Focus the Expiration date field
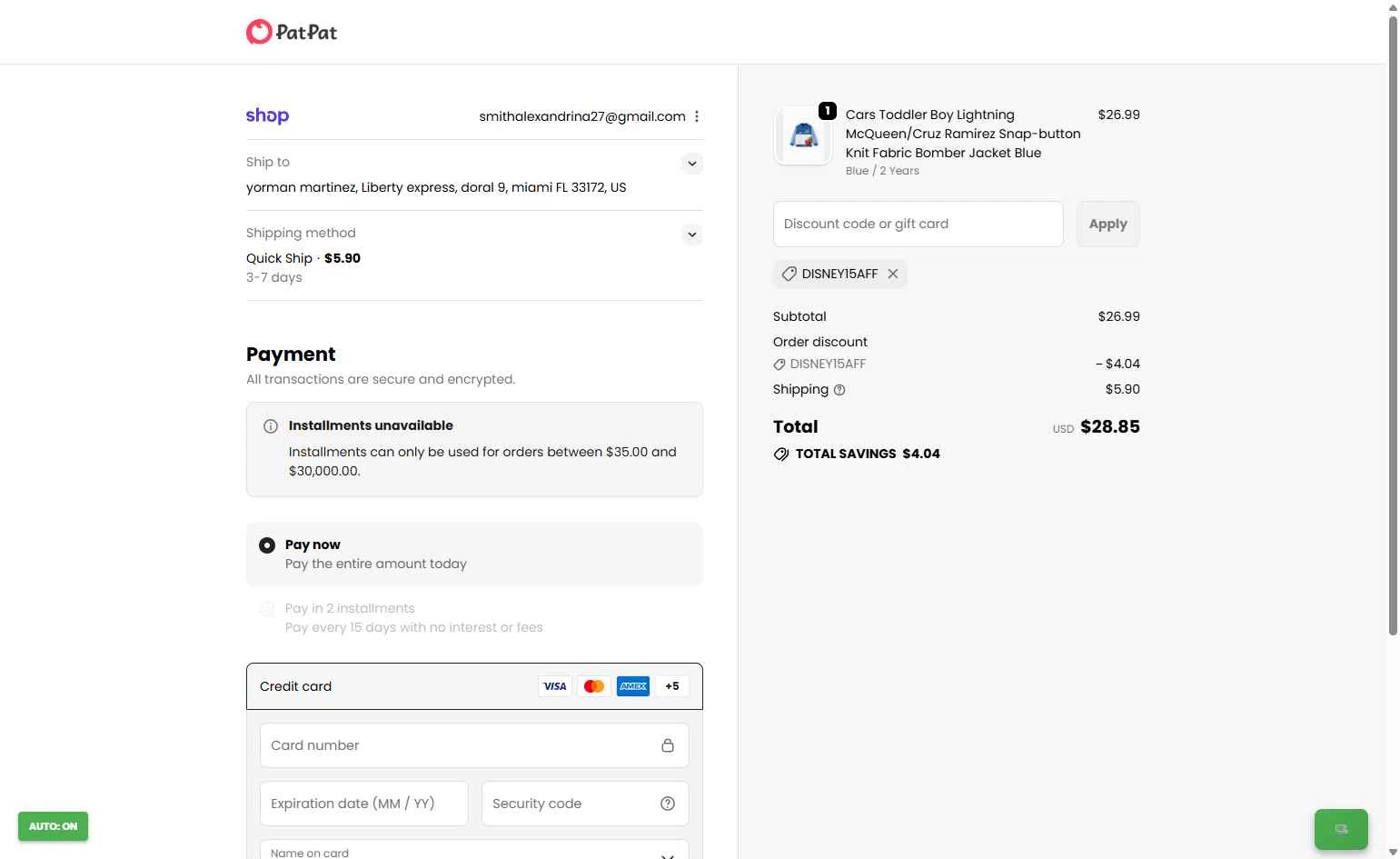This screenshot has height=859, width=1400. [x=363, y=804]
